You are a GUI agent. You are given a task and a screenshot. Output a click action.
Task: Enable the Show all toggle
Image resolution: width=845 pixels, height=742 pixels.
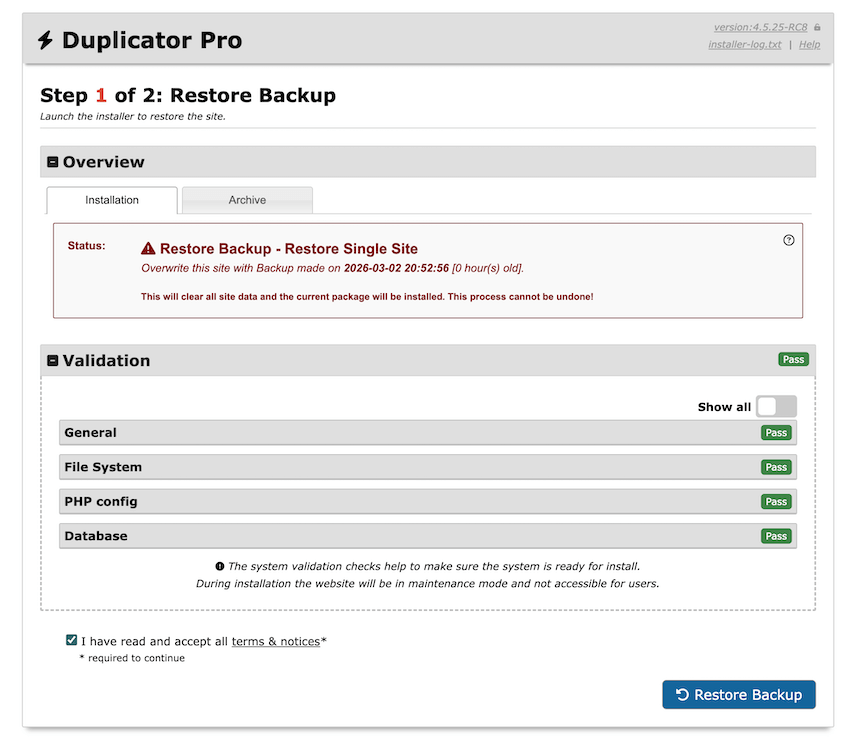[775, 406]
